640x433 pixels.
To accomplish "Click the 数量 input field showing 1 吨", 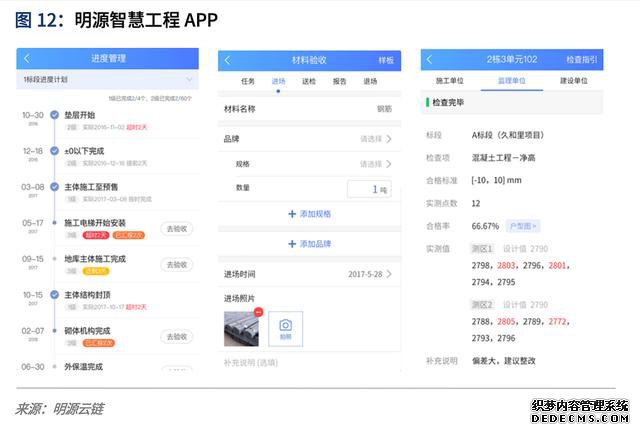I will pos(369,189).
